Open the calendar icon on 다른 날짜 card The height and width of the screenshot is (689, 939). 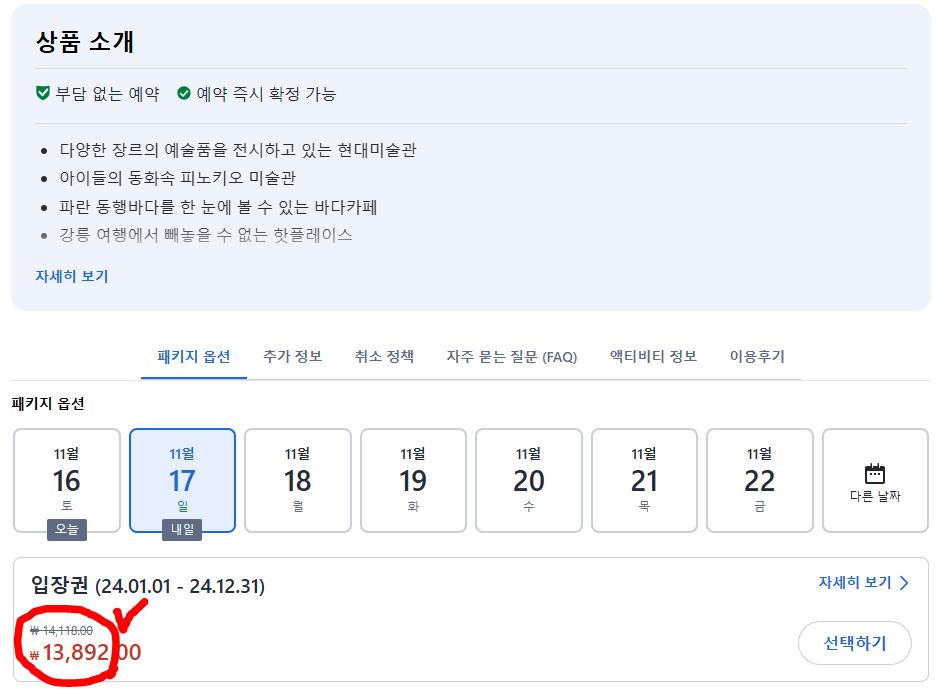pyautogui.click(x=874, y=472)
